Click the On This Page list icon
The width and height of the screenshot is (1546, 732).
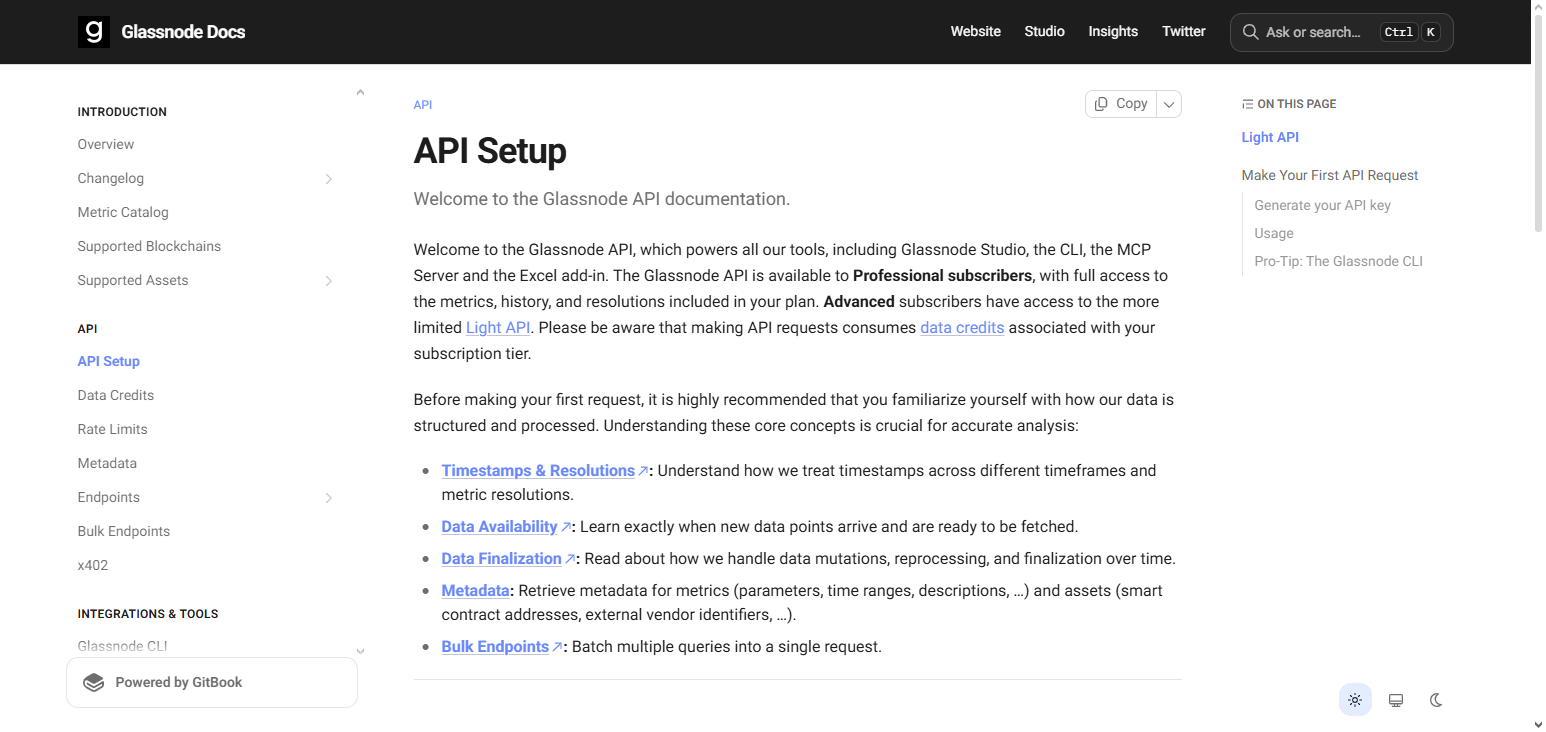(x=1247, y=104)
